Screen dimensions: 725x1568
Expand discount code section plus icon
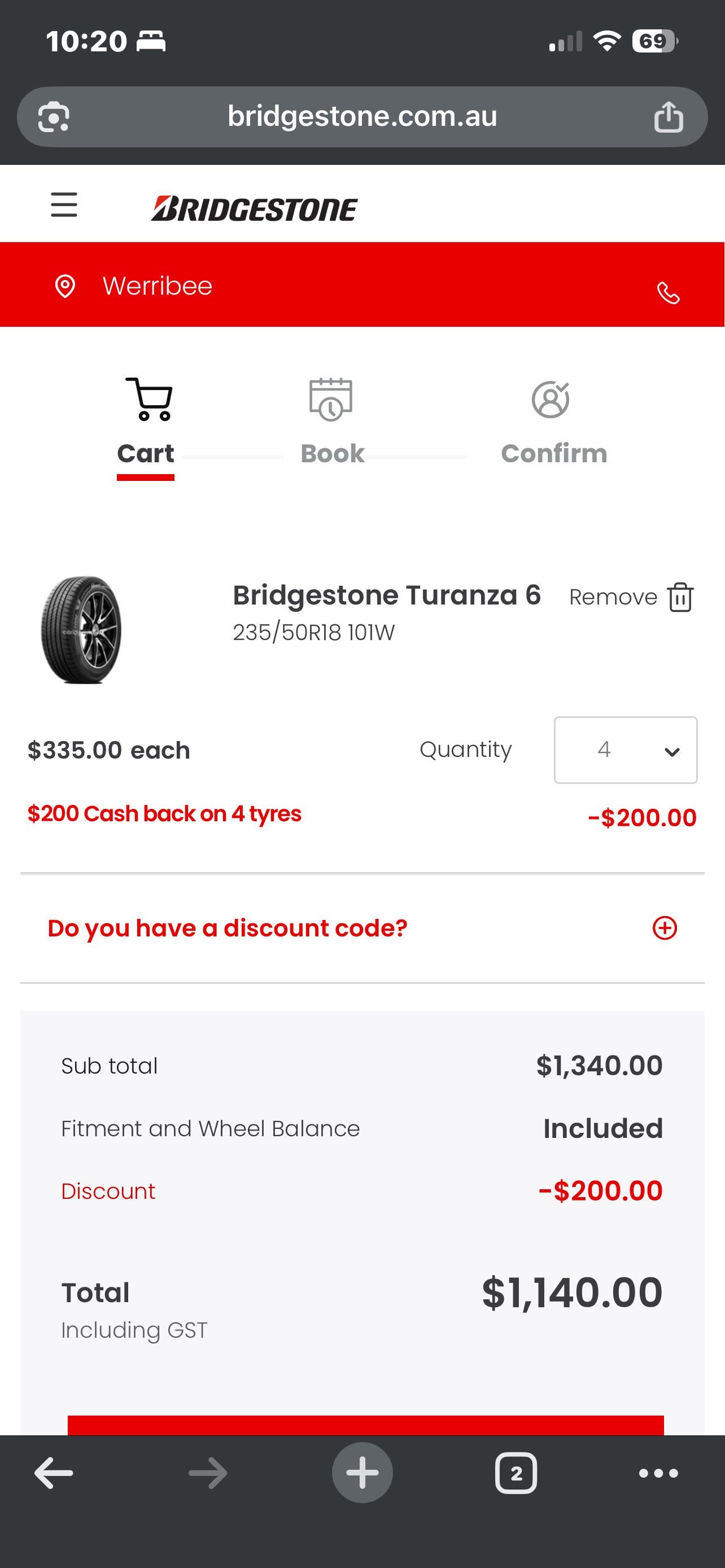coord(664,928)
